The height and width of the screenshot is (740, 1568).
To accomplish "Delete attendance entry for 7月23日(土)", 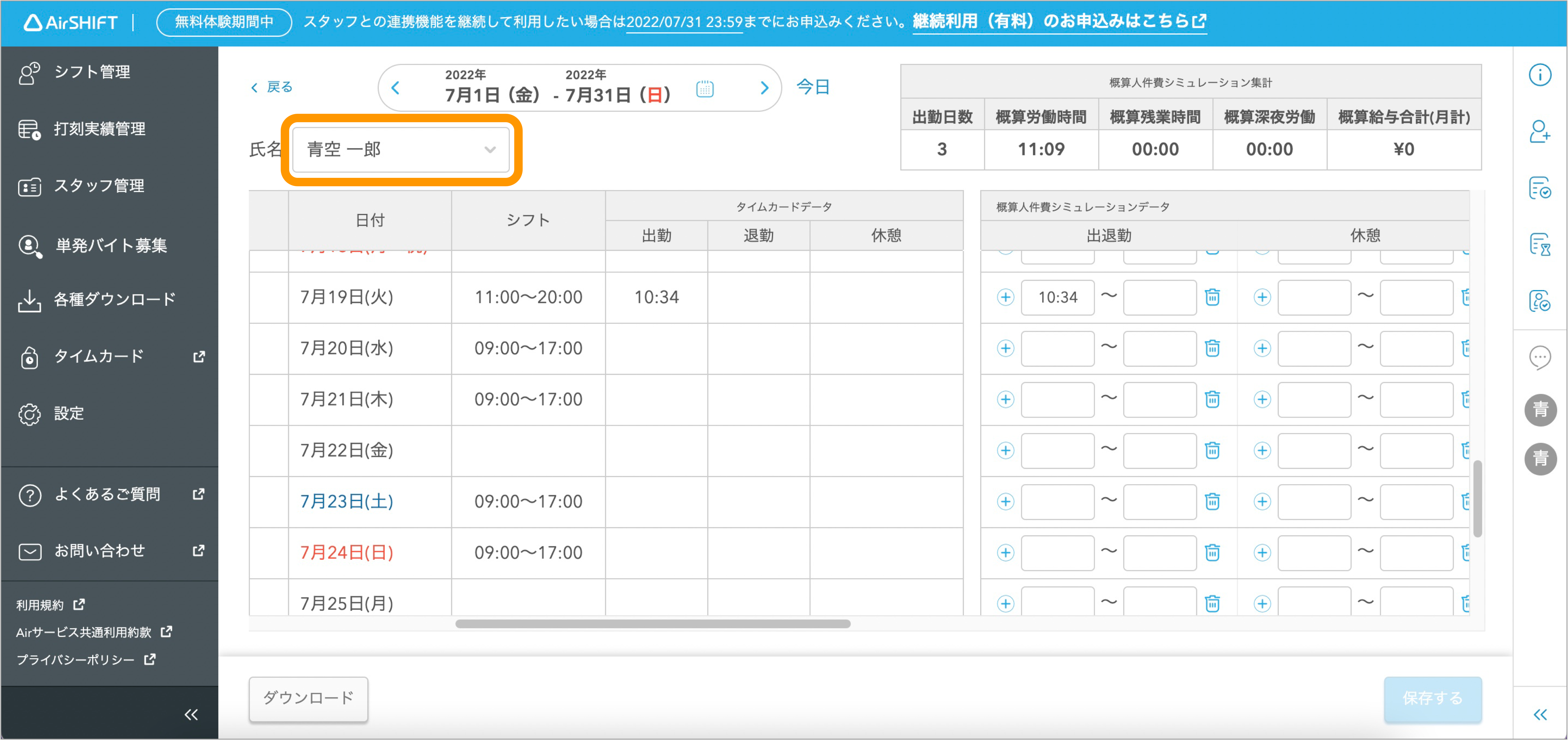I will [x=1213, y=502].
